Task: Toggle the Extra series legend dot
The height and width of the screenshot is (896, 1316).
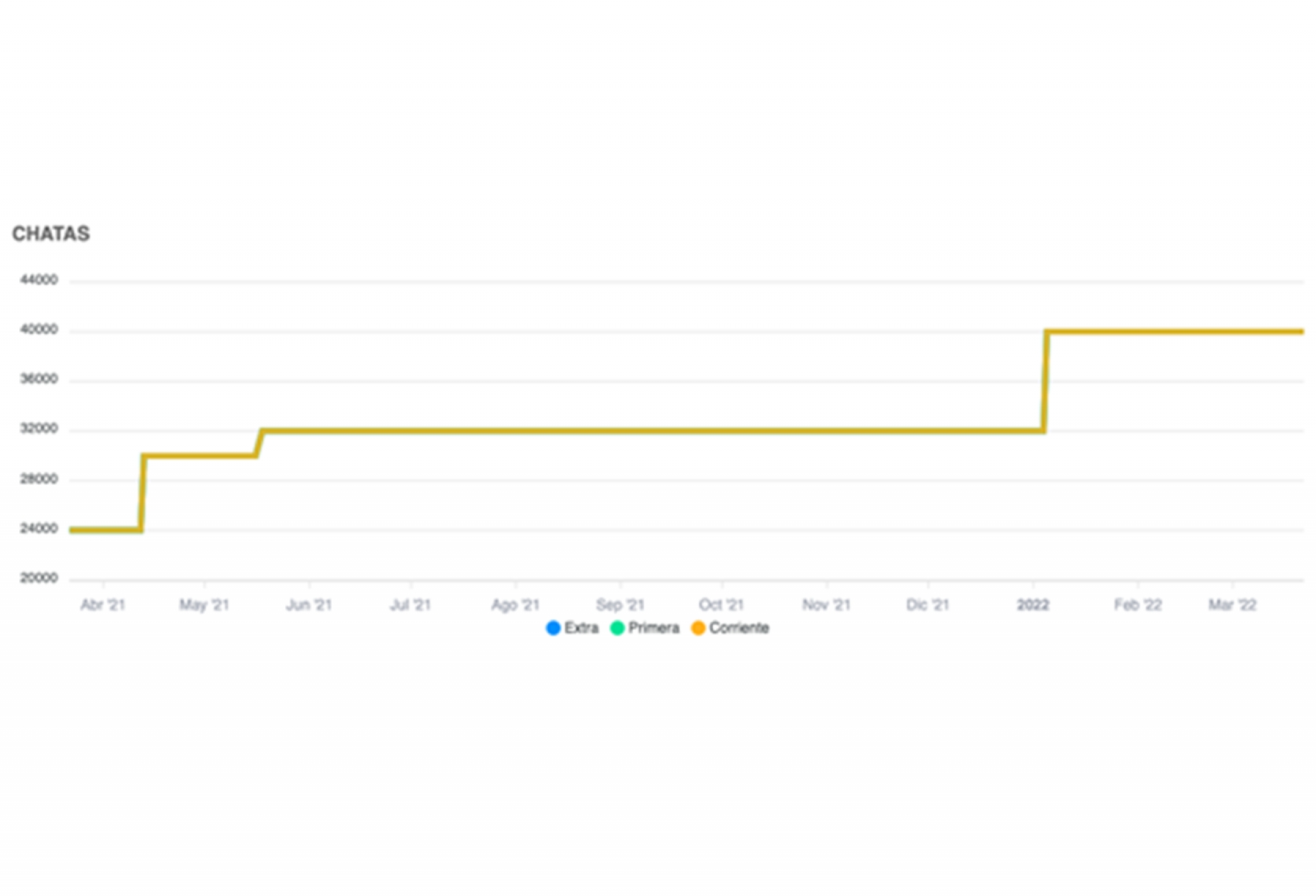Action: point(553,628)
